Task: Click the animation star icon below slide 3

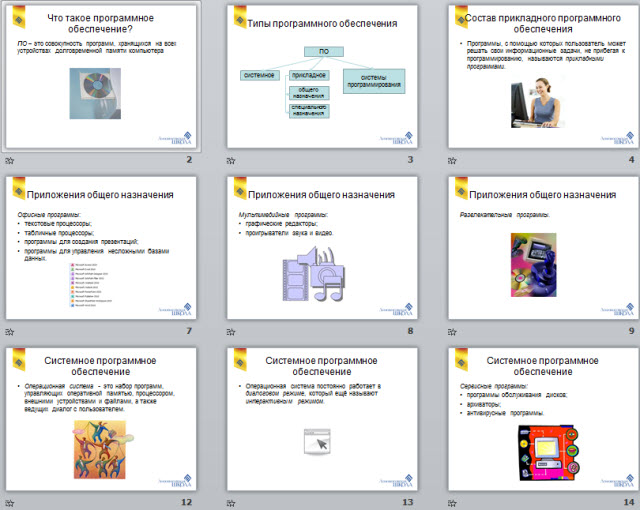Action: (x=233, y=159)
